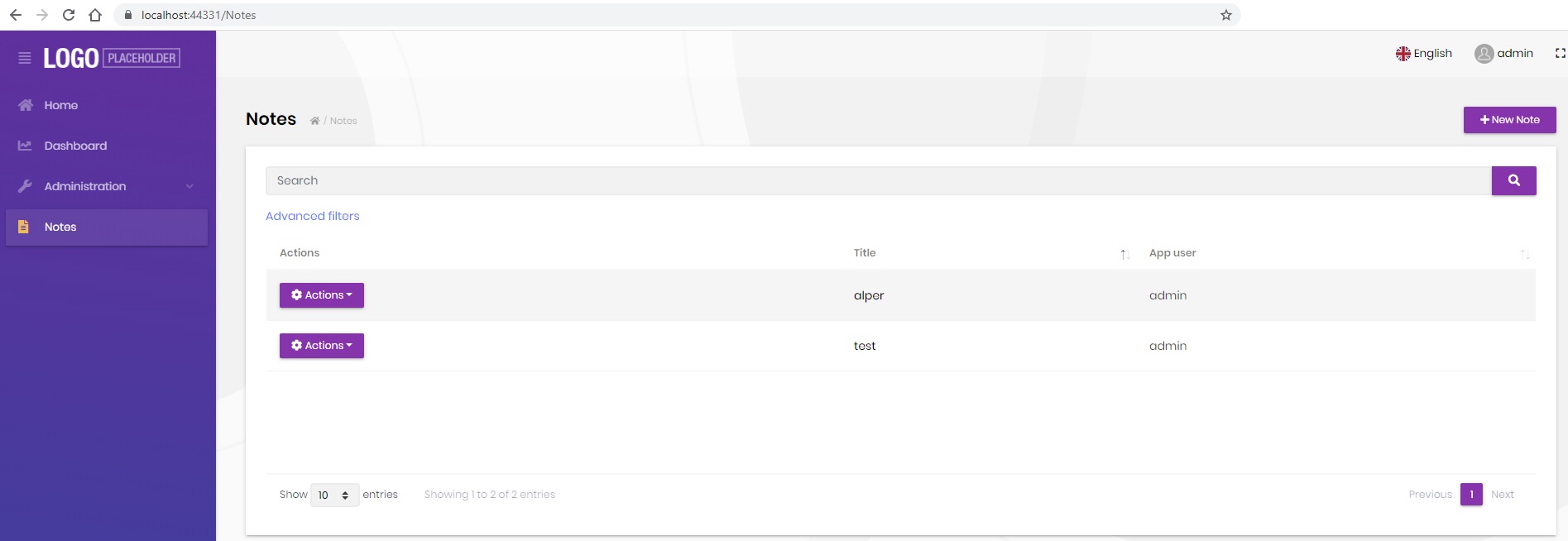This screenshot has width=1568, height=541.
Task: Click the hamburger menu icon in sidebar
Action: (x=25, y=58)
